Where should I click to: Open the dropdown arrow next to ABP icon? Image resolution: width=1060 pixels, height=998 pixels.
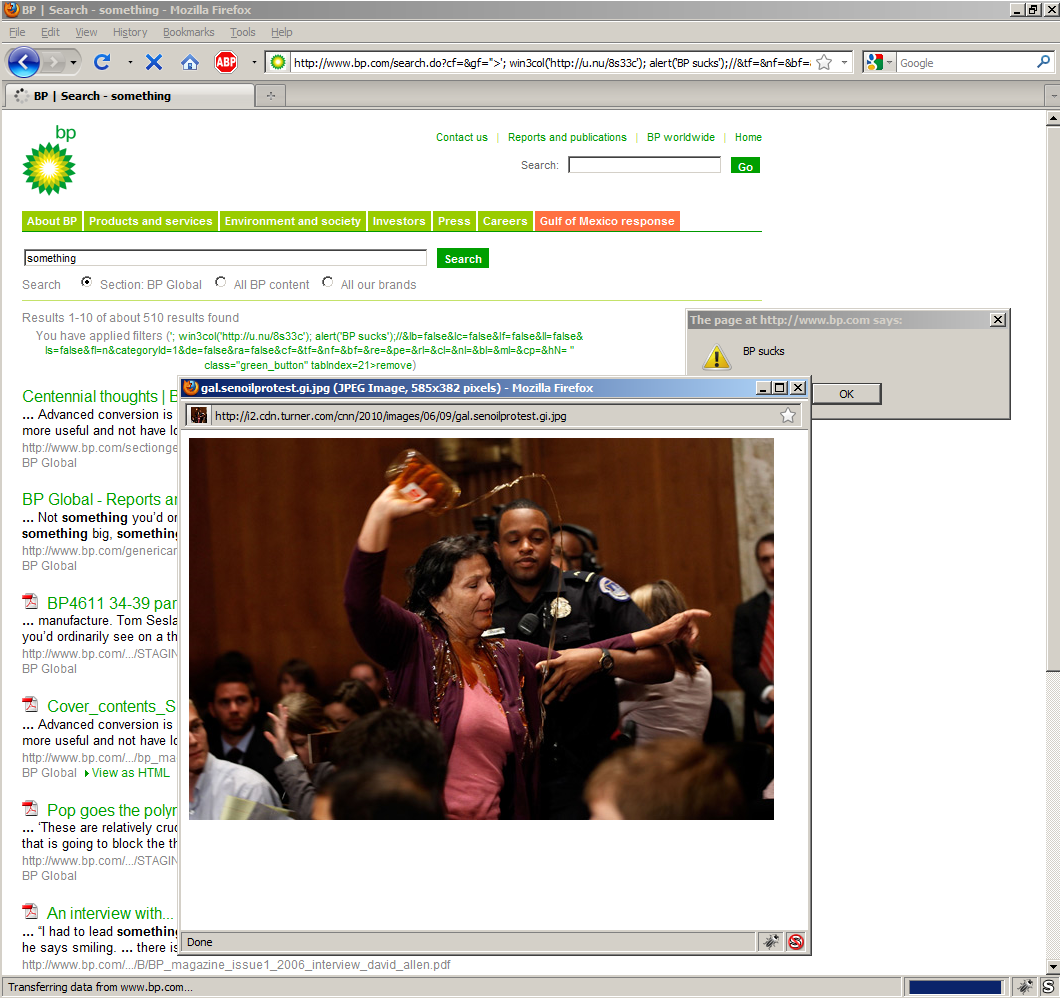254,63
